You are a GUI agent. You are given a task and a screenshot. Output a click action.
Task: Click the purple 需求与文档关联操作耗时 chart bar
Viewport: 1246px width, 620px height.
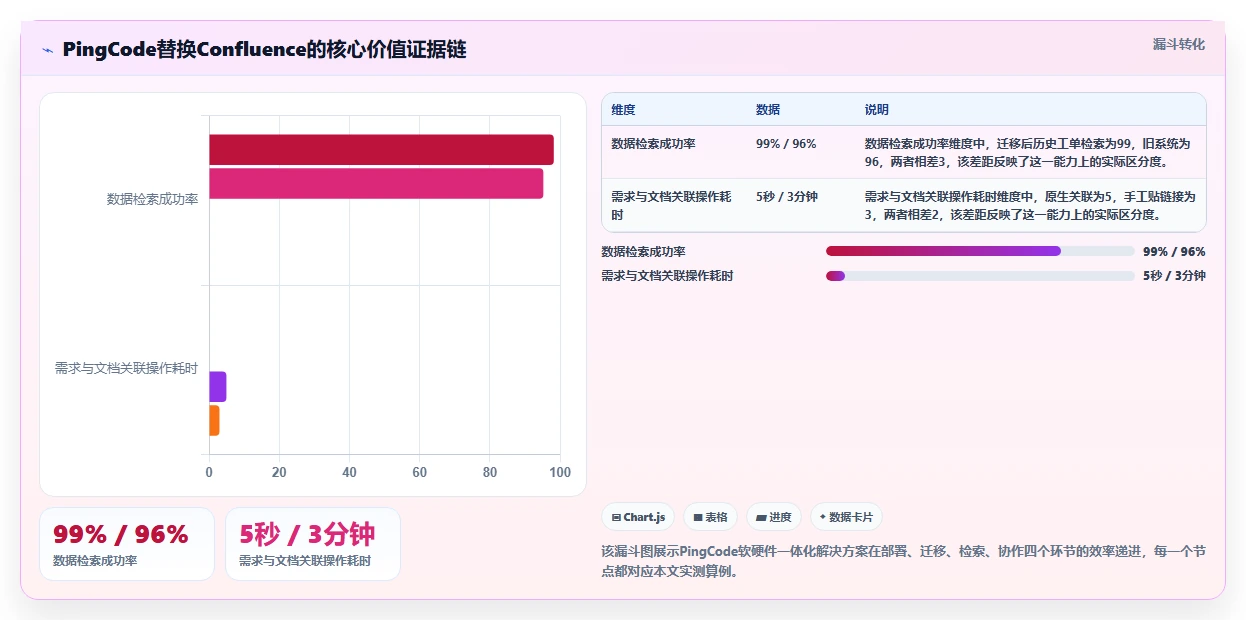pos(218,387)
